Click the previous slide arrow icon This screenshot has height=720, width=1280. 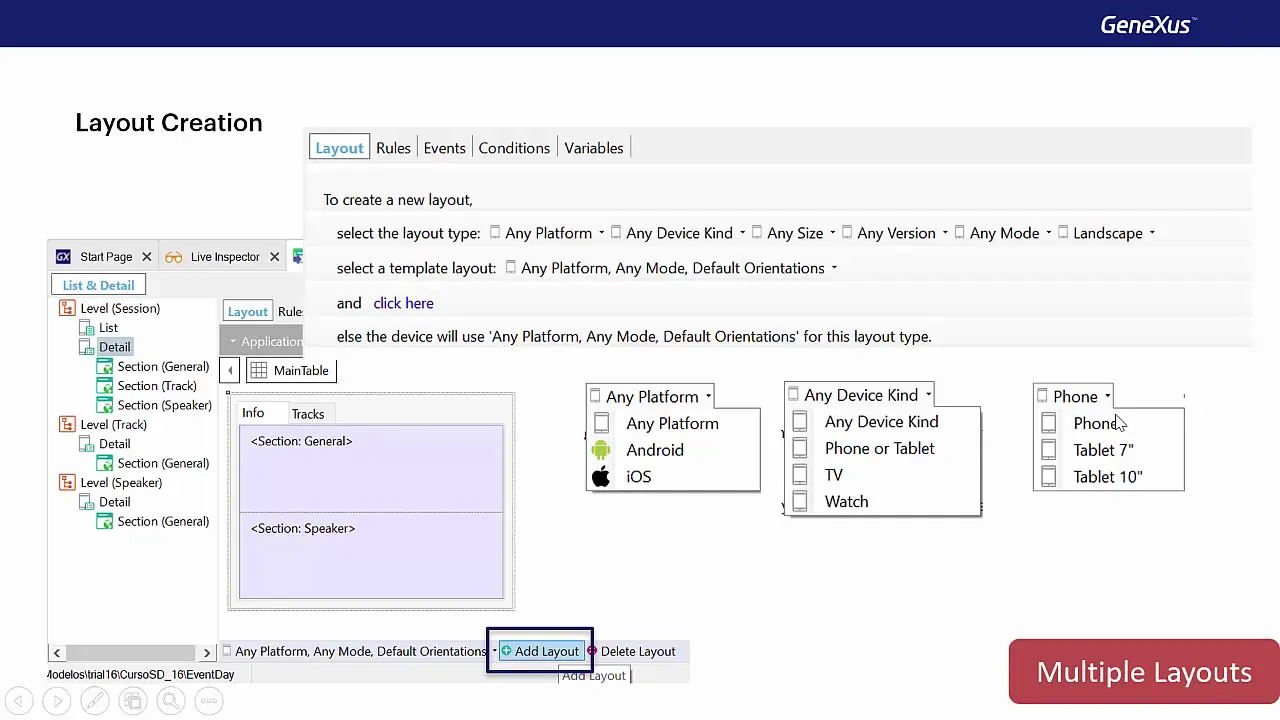click(19, 701)
